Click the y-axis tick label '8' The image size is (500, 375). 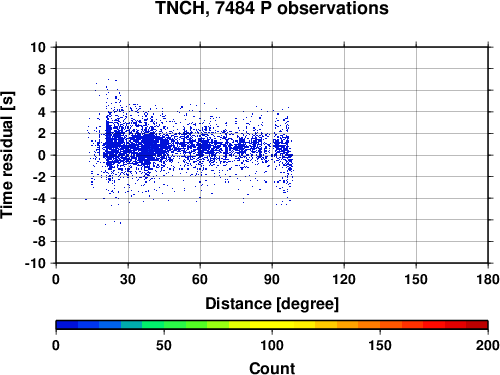[41, 69]
